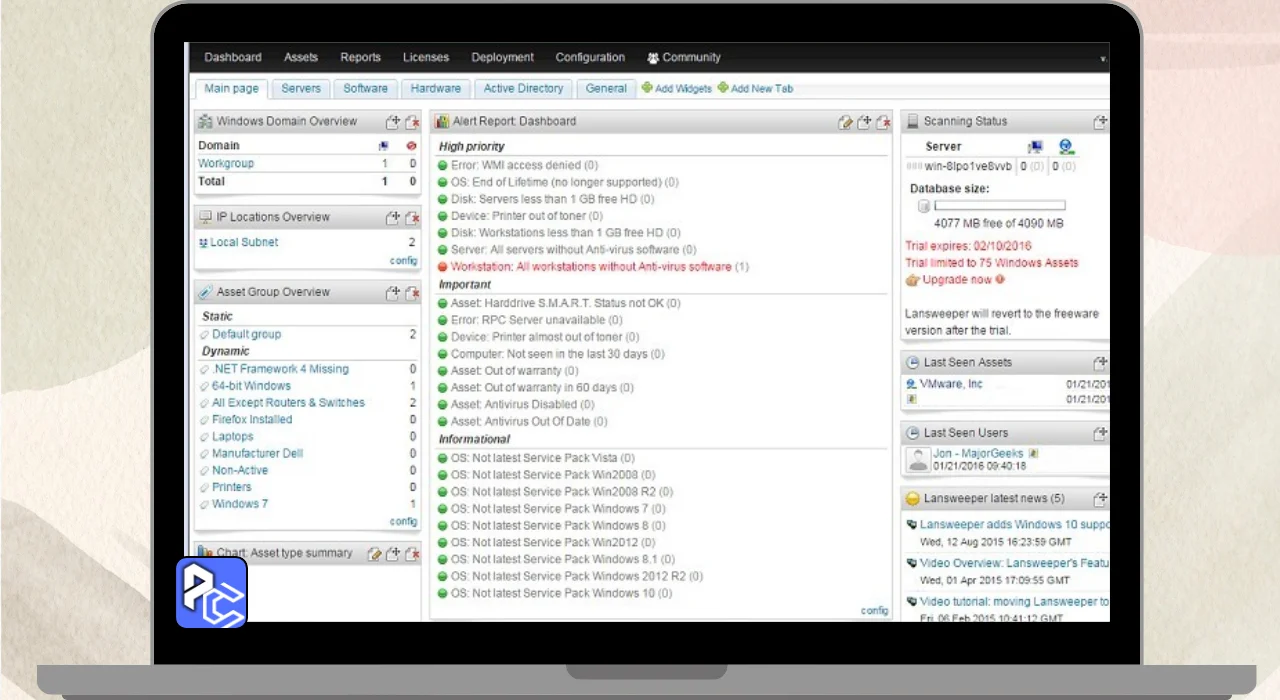Open the Reports menu

tap(360, 58)
